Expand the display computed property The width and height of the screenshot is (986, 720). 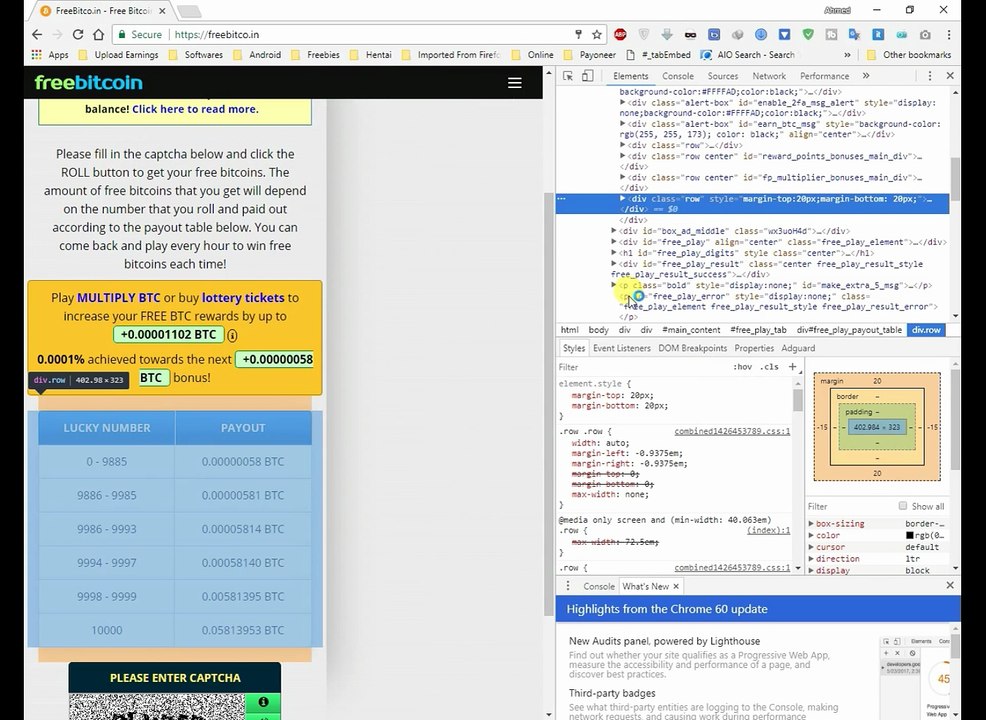811,570
